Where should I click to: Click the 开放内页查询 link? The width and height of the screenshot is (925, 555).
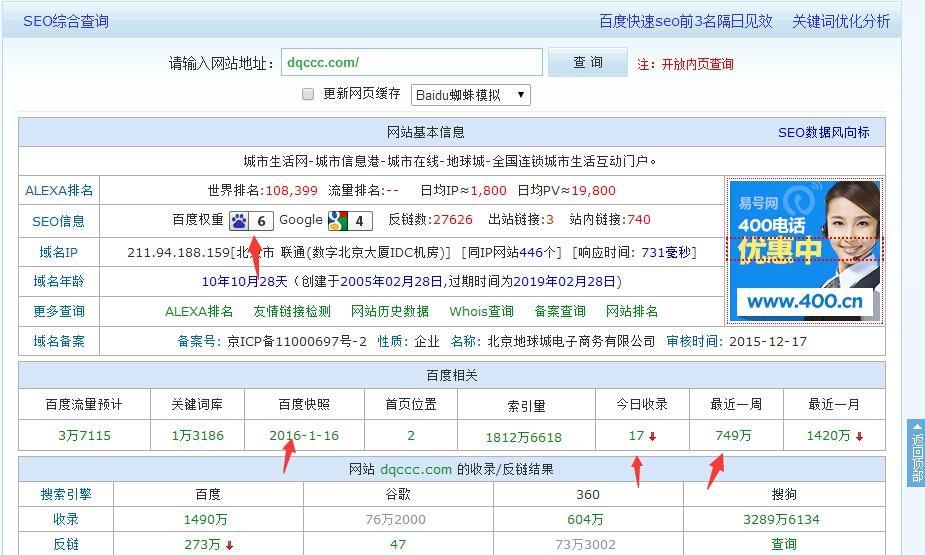click(697, 64)
